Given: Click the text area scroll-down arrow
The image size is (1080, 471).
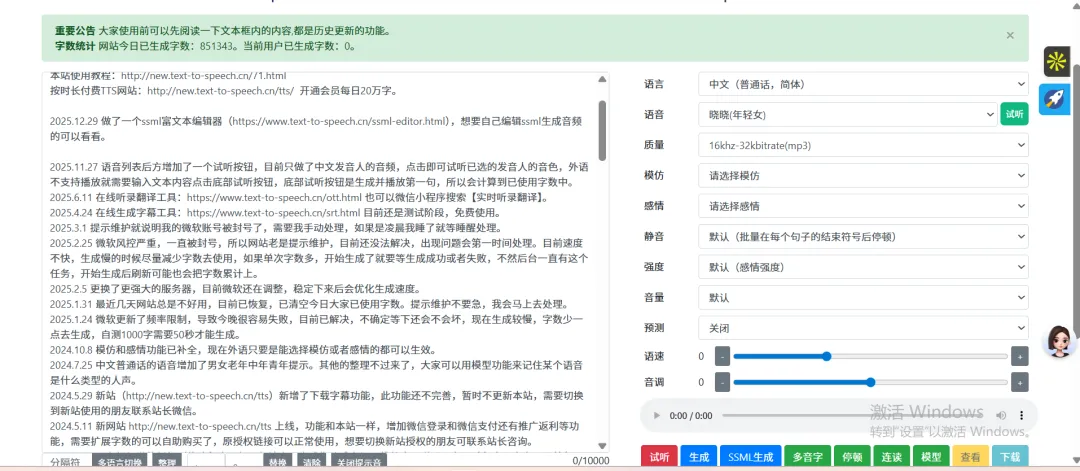Looking at the screenshot, I should pyautogui.click(x=602, y=446).
